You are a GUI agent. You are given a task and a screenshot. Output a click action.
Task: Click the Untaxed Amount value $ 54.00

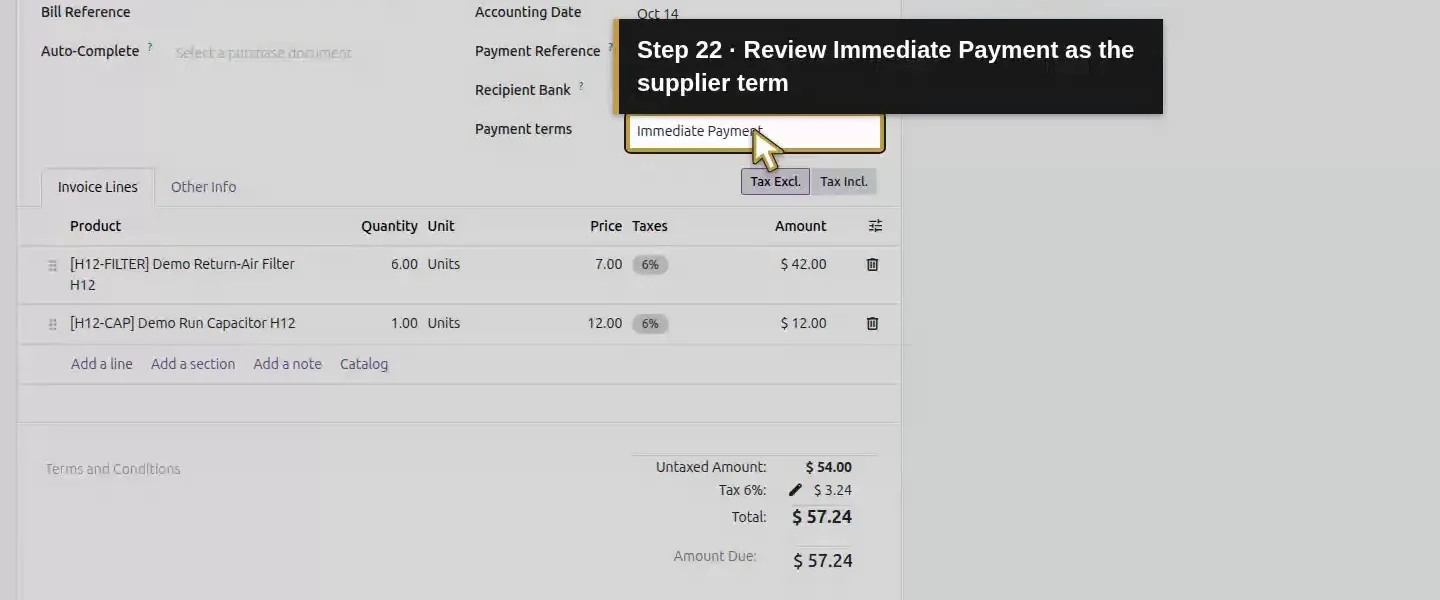828,467
